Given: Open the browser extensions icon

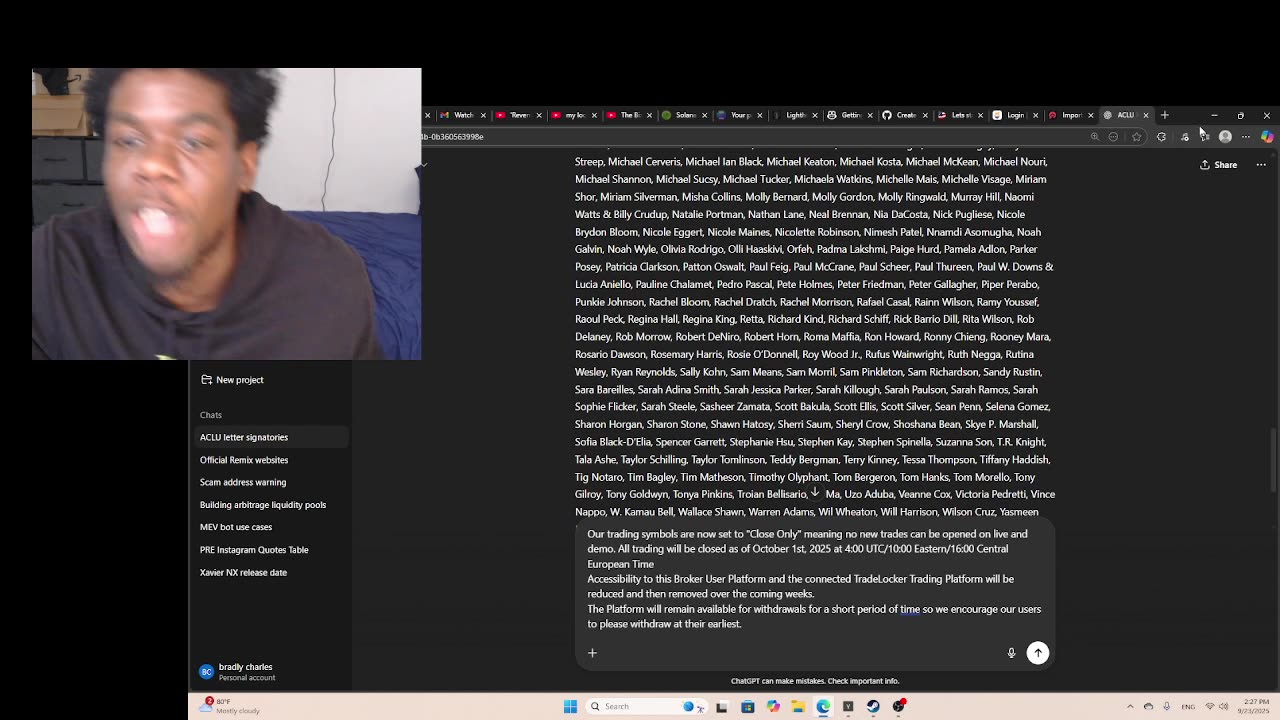Looking at the screenshot, I should tap(1161, 137).
